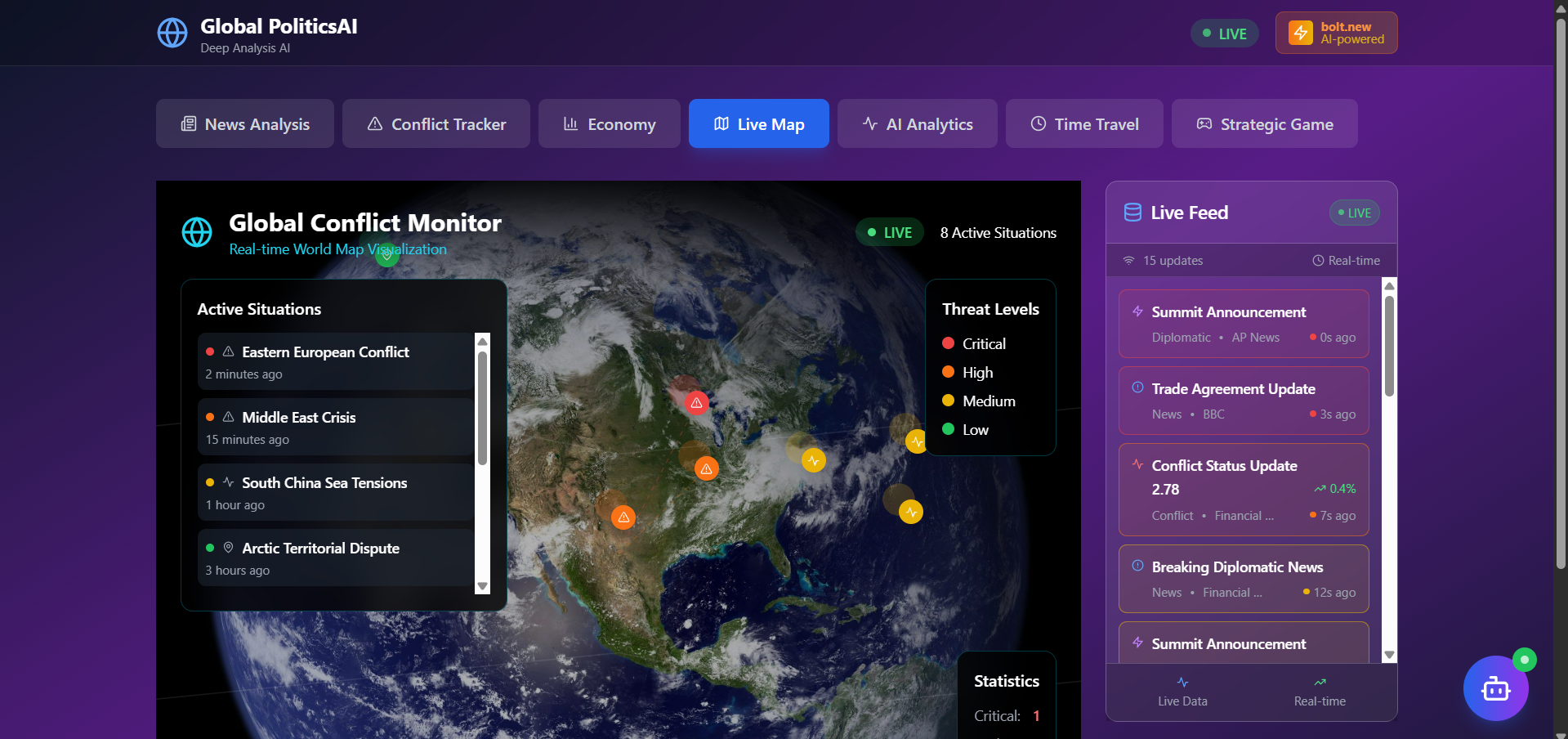Click info icon on Trade Agreement Update
The height and width of the screenshot is (739, 1568).
click(1137, 387)
